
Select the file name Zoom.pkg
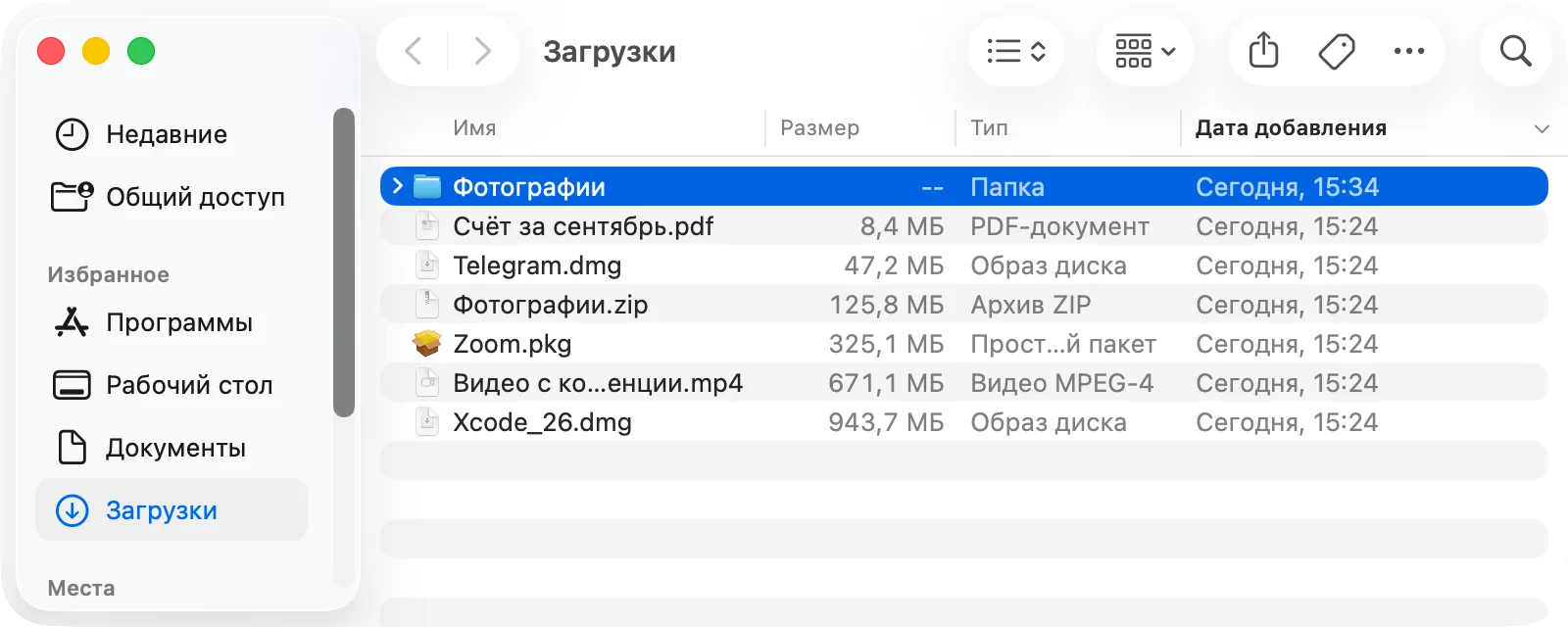[x=513, y=344]
